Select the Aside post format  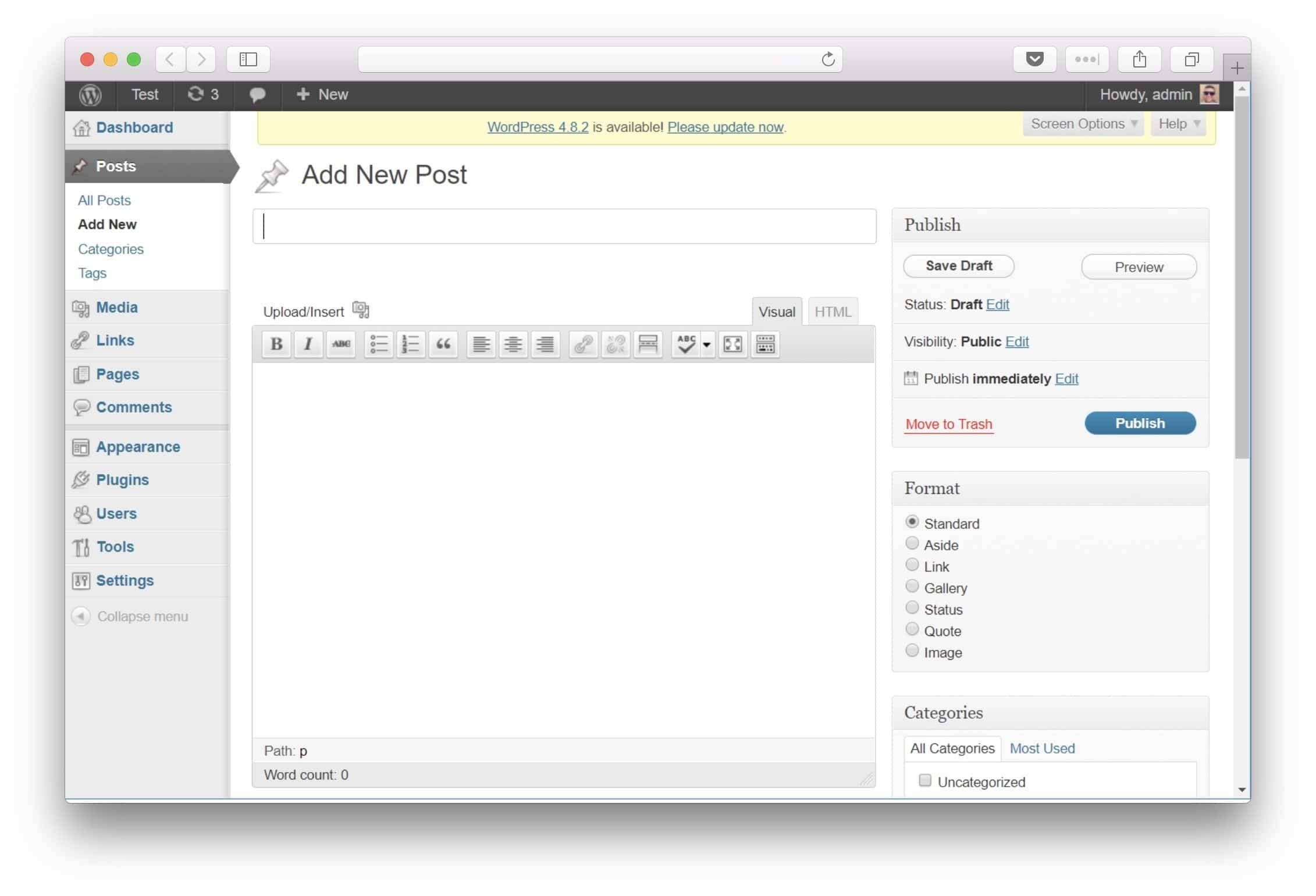click(912, 543)
